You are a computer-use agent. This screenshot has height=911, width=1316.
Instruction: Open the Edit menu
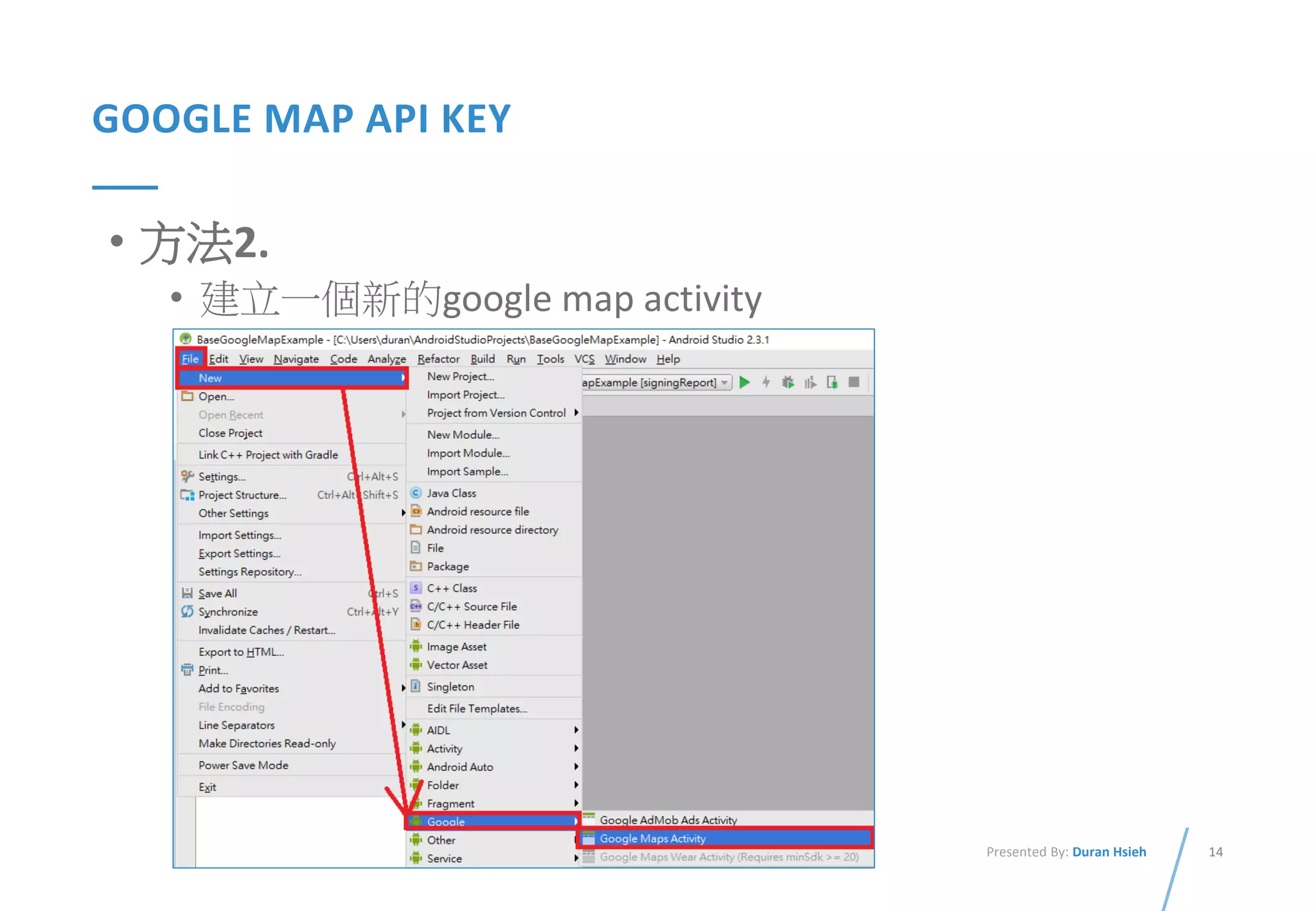point(218,359)
